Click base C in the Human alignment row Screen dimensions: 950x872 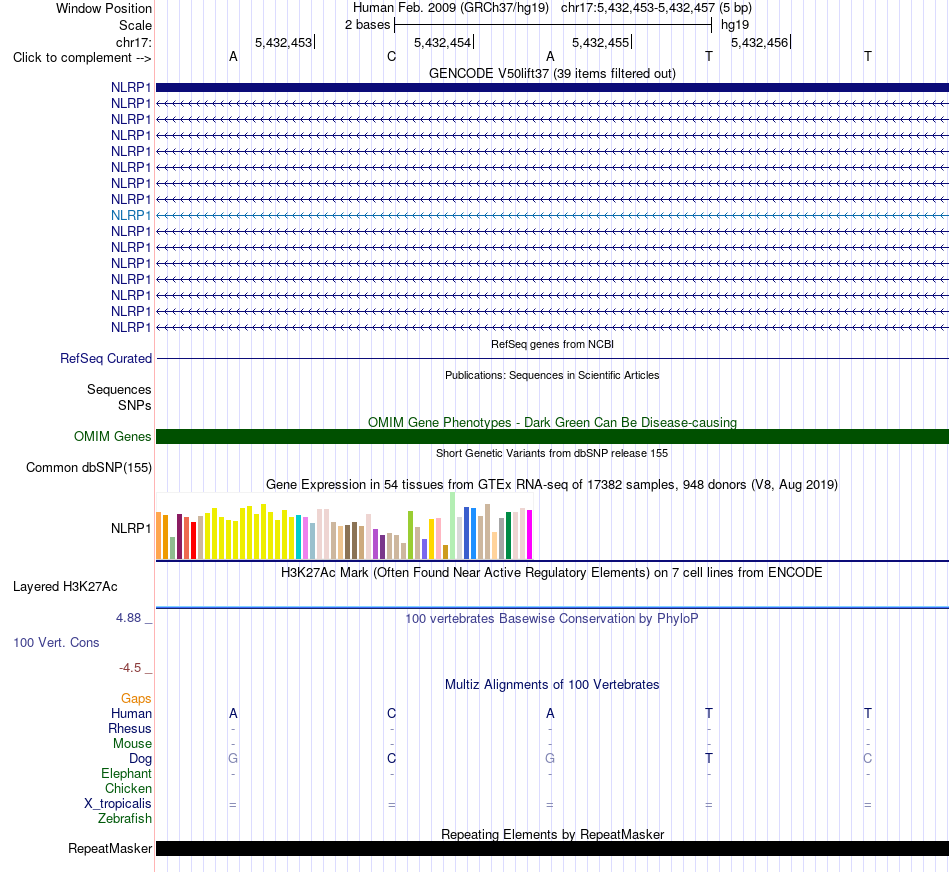tap(391, 713)
